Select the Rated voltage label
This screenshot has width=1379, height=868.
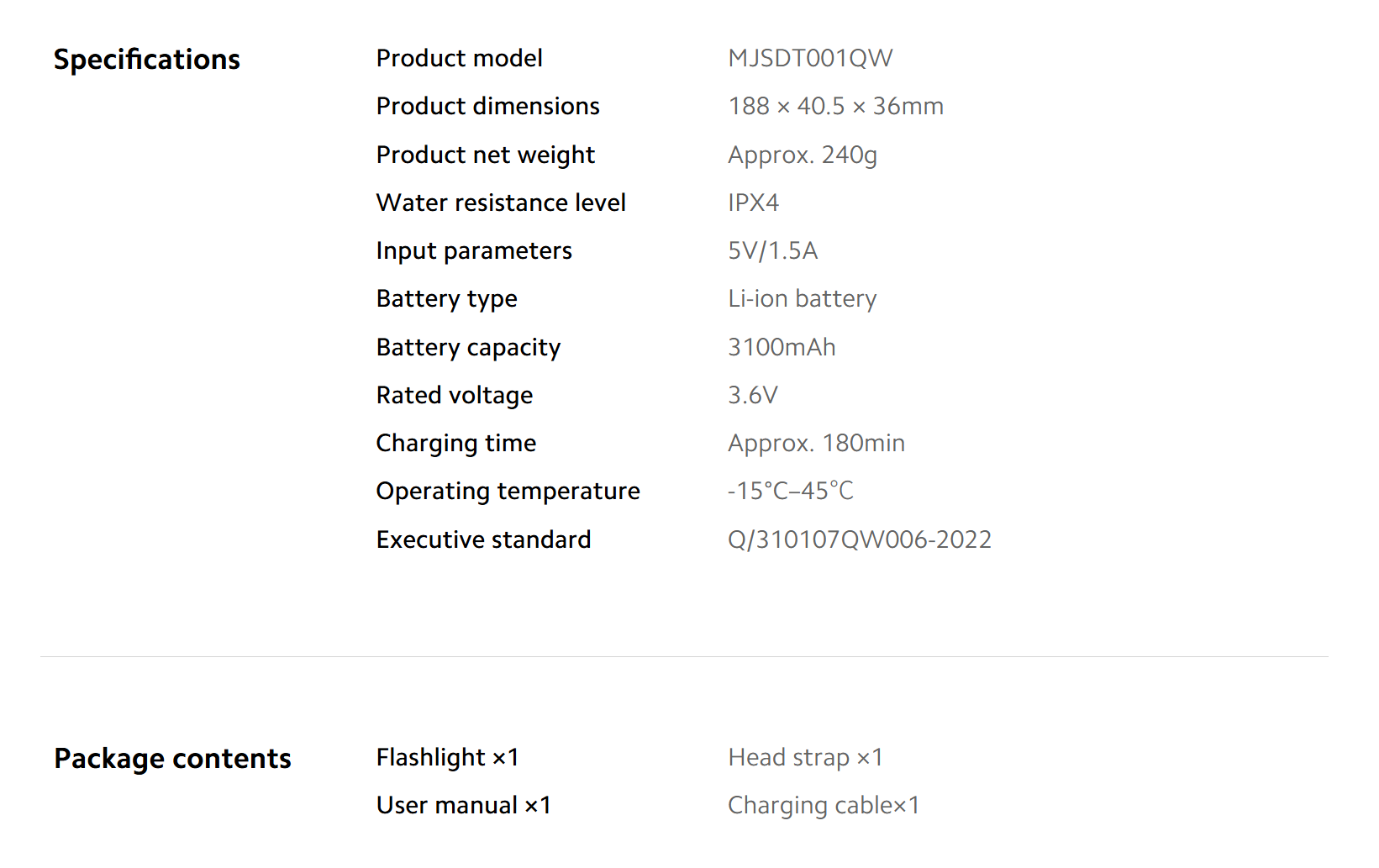pyautogui.click(x=454, y=395)
